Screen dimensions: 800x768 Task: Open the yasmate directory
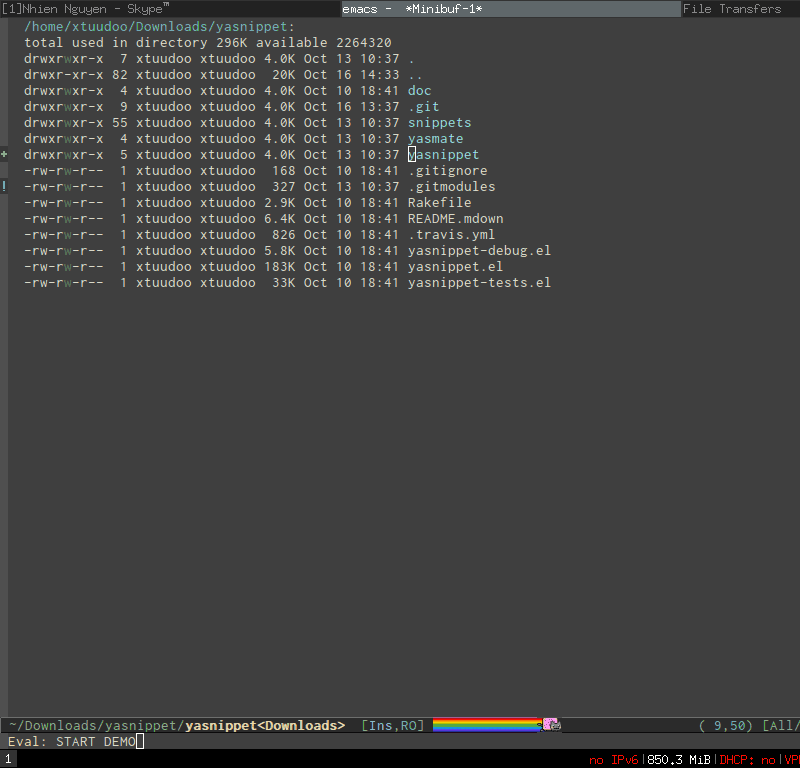pos(435,139)
